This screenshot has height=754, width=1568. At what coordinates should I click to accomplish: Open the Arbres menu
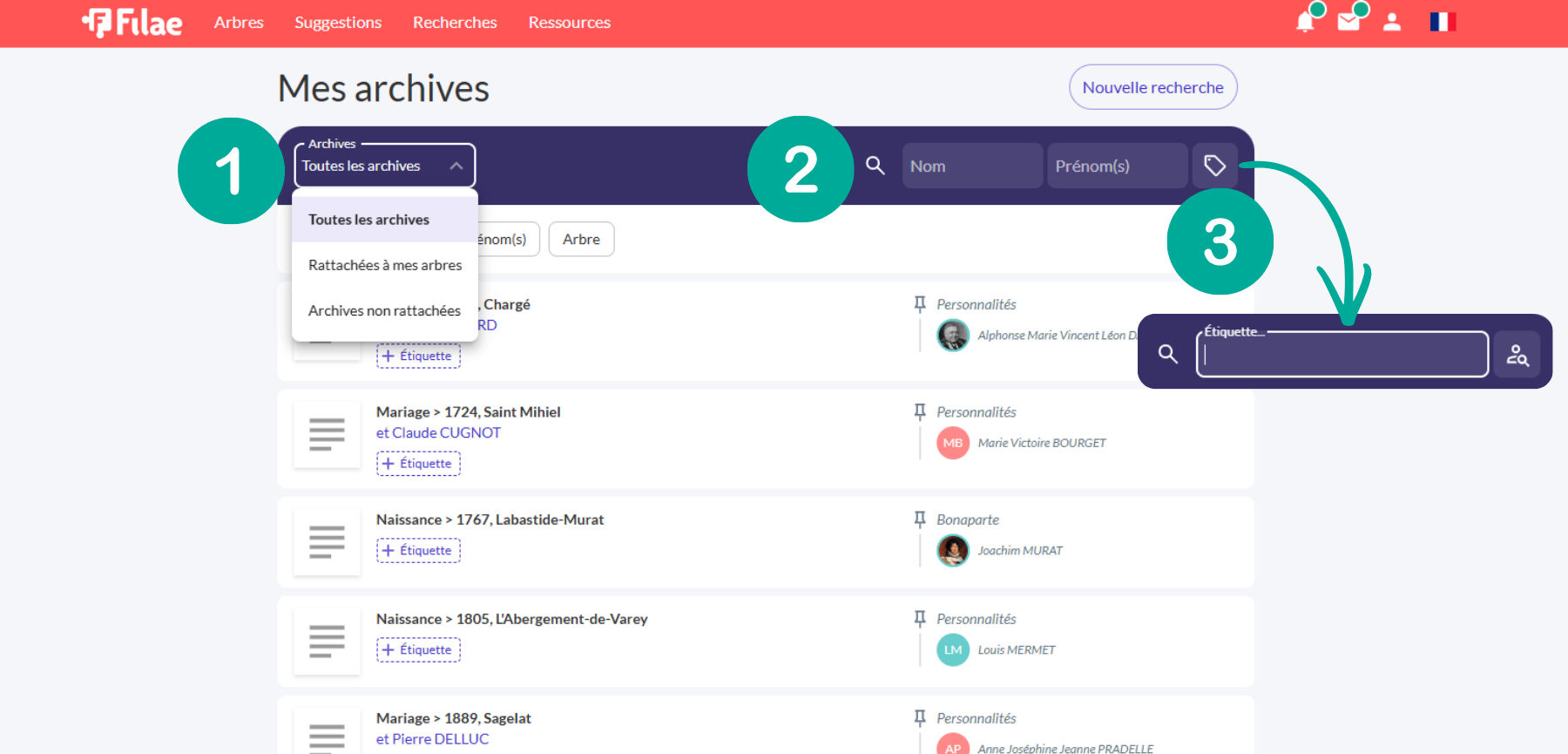(239, 23)
